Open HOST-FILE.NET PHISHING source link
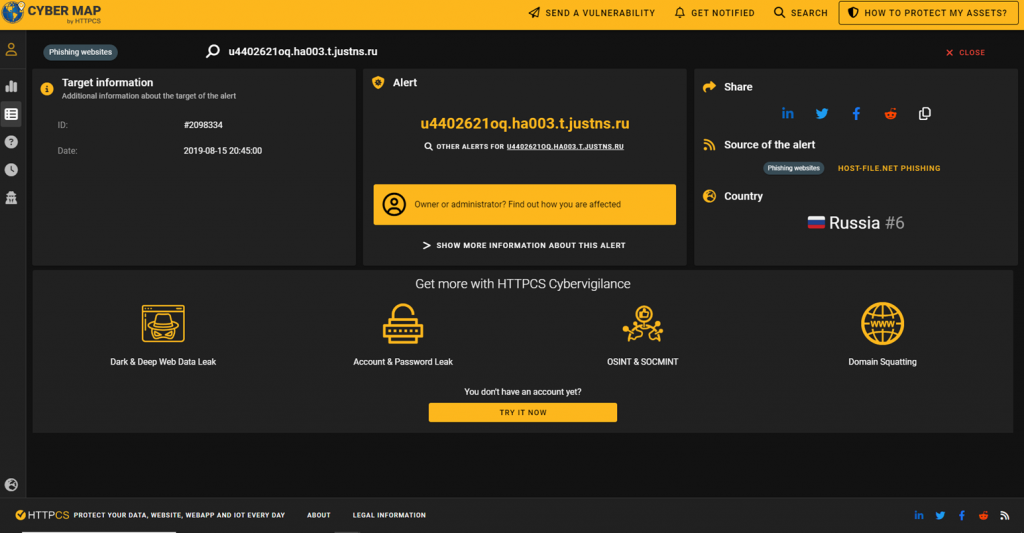Image resolution: width=1024 pixels, height=533 pixels. [x=889, y=168]
